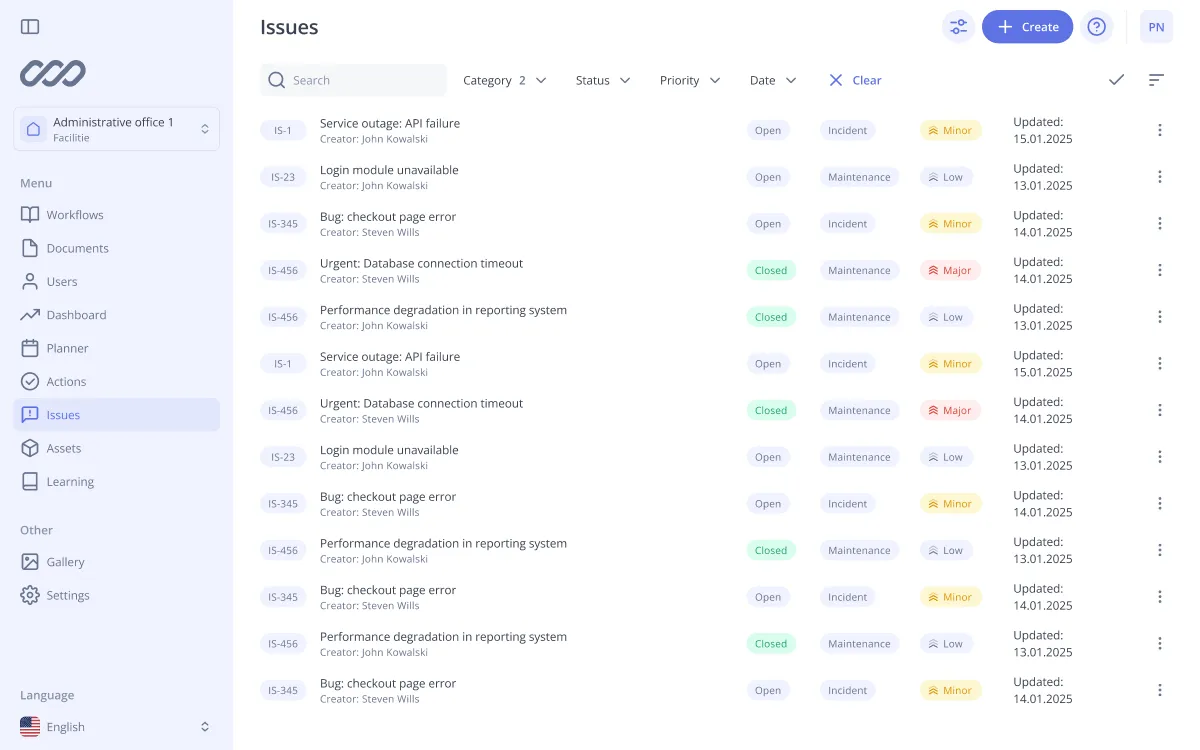Click the checkmark select-all icon
This screenshot has height=750, width=1200.
[1116, 80]
